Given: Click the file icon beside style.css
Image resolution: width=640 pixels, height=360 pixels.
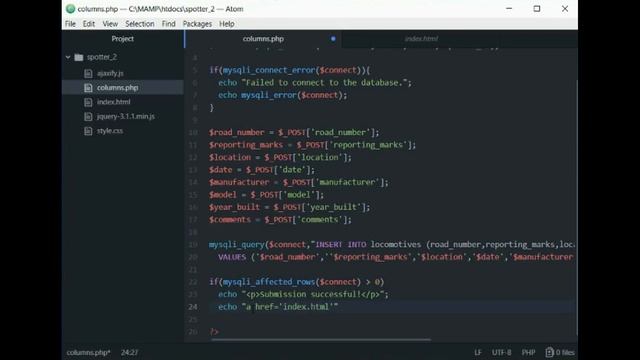Looking at the screenshot, I should coord(88,131).
